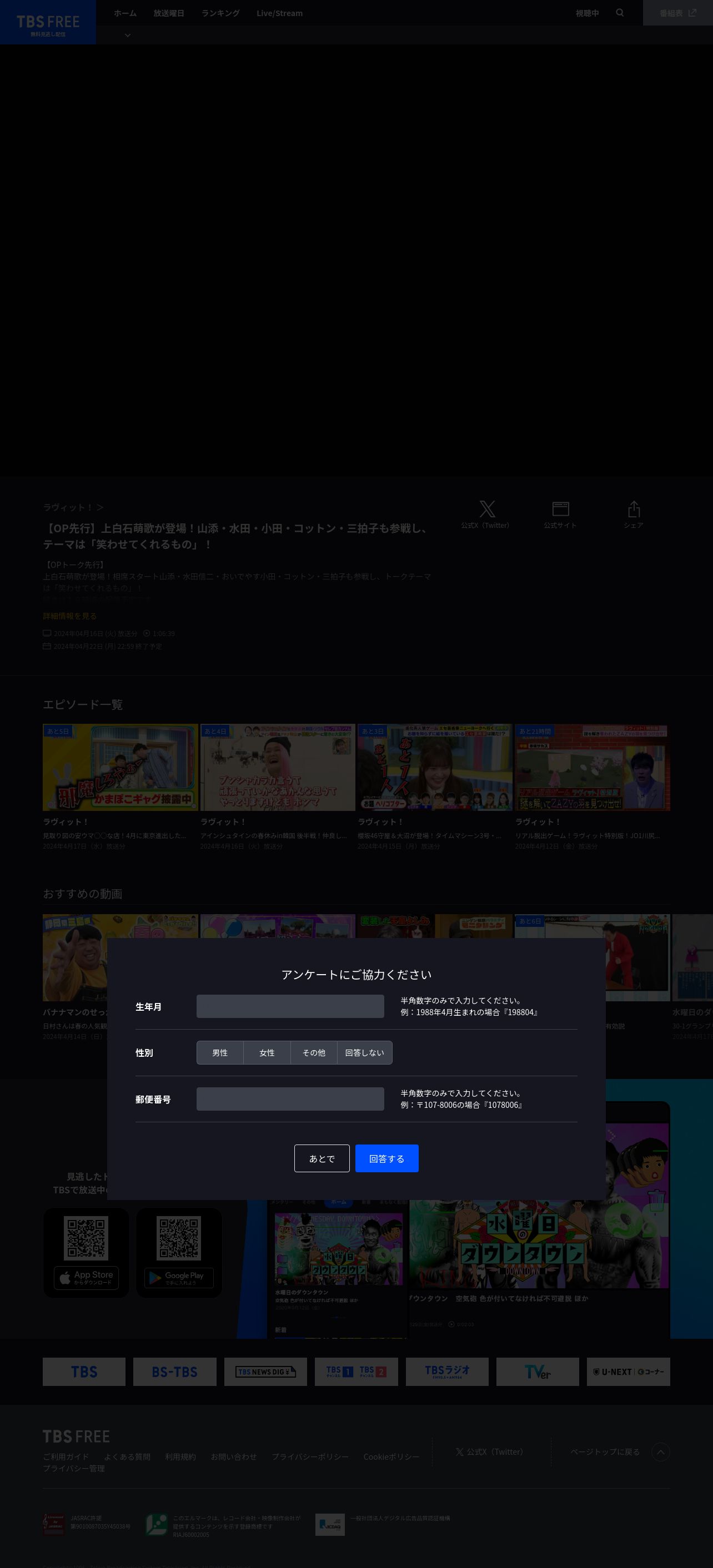Viewport: 713px width, 1568px height.
Task: Open the 利用規約 footer link
Action: click(180, 1456)
